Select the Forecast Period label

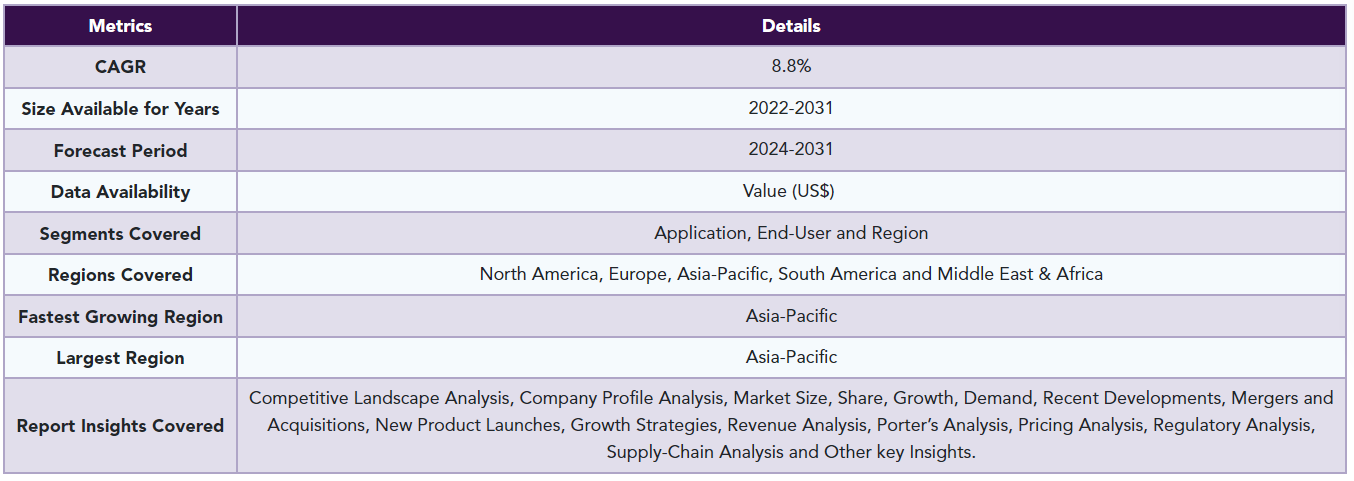pos(120,151)
